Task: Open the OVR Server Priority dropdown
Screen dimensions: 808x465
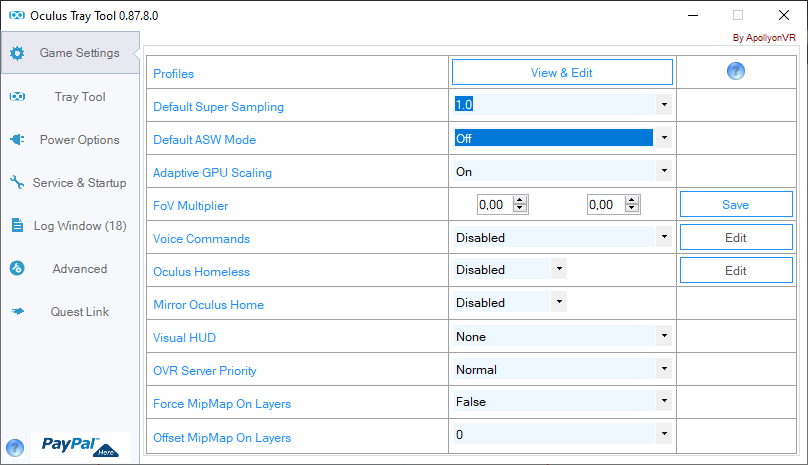Action: pyautogui.click(x=664, y=369)
